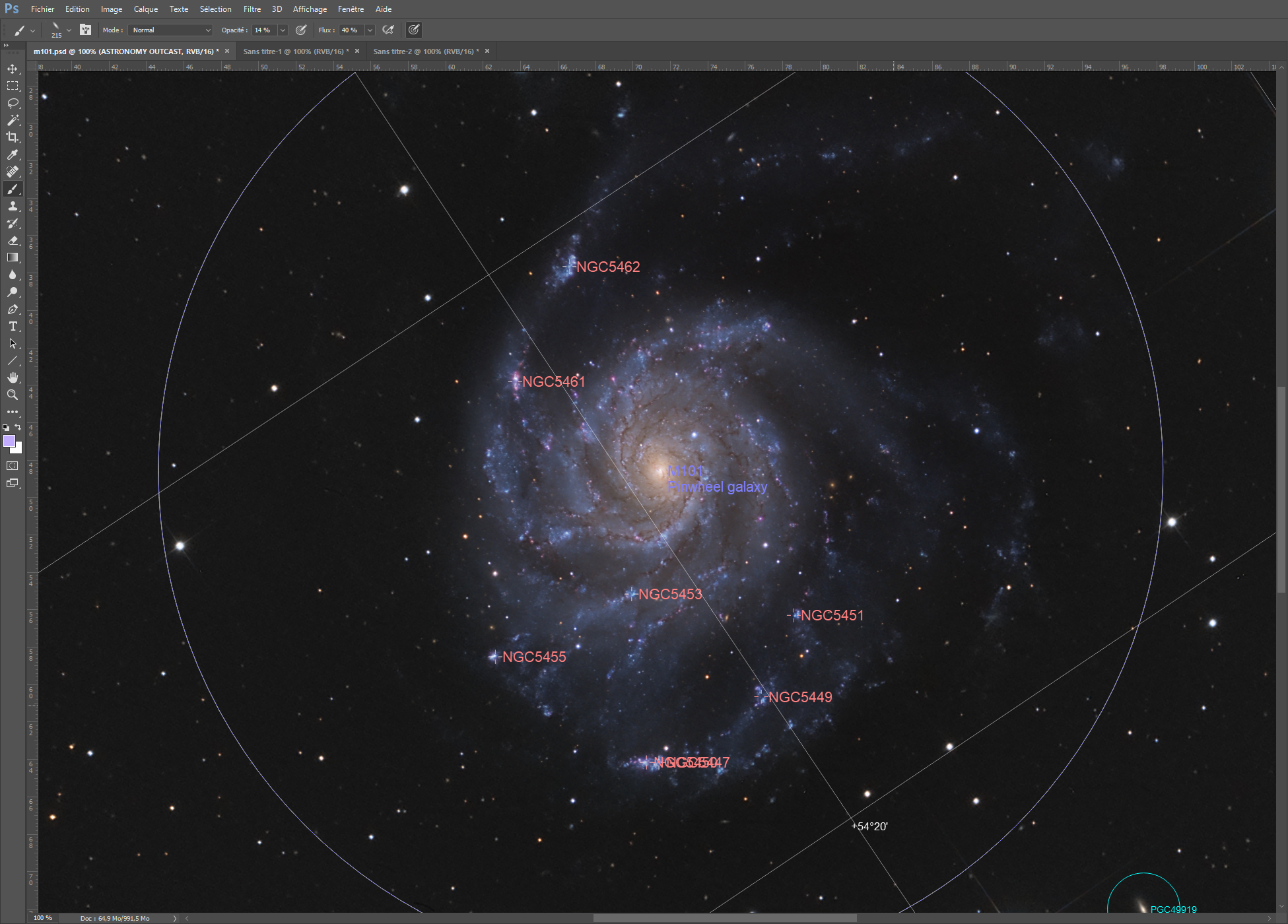
Task: Open the Sélection menu
Action: pyautogui.click(x=216, y=9)
